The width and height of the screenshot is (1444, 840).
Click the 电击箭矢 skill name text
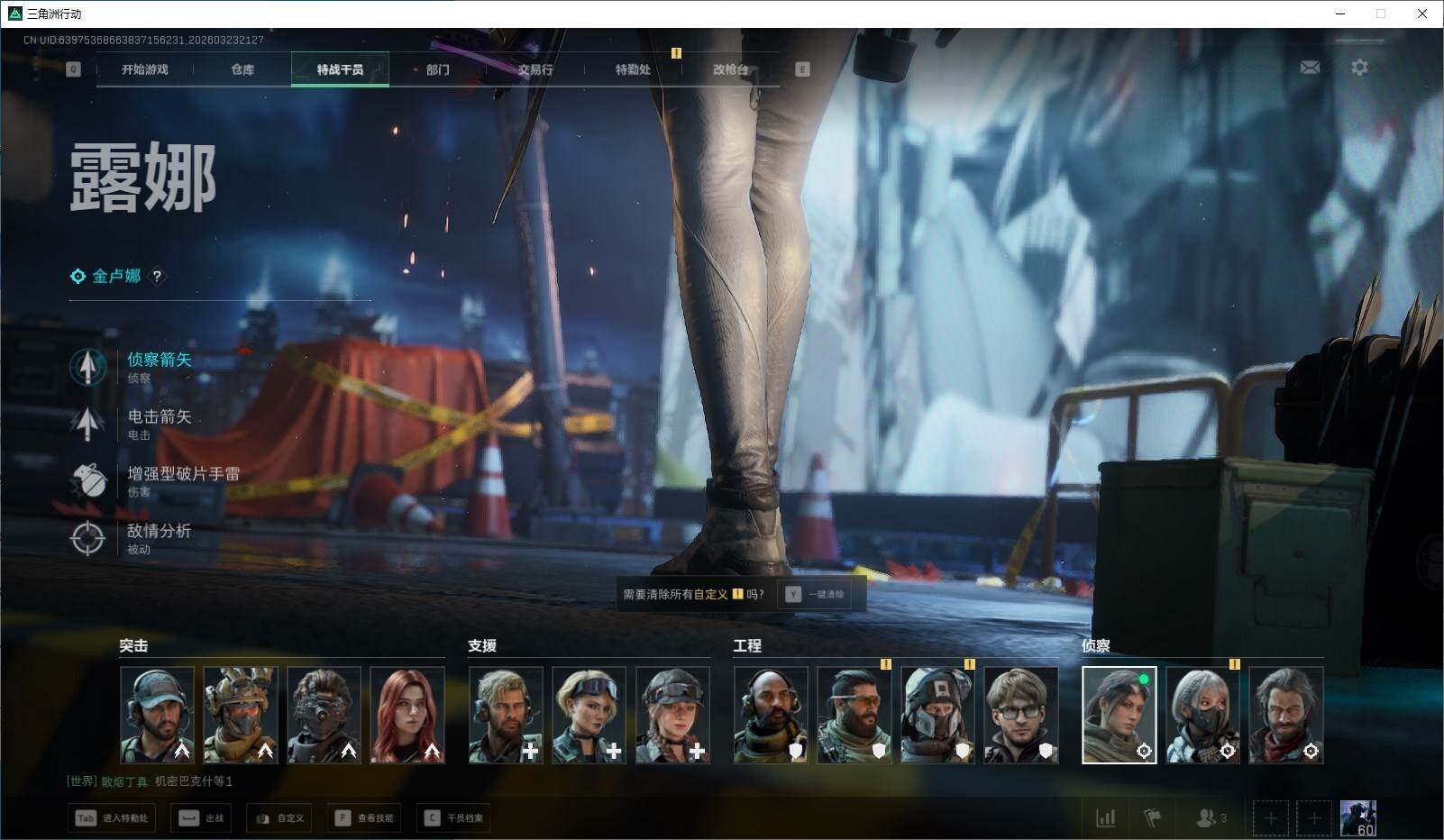click(x=160, y=416)
